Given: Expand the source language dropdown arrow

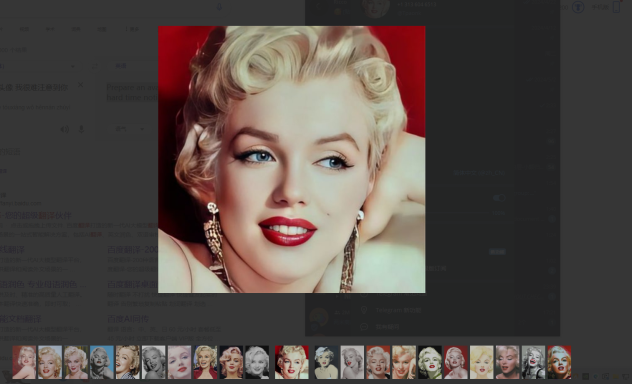Looking at the screenshot, I should click(73, 66).
